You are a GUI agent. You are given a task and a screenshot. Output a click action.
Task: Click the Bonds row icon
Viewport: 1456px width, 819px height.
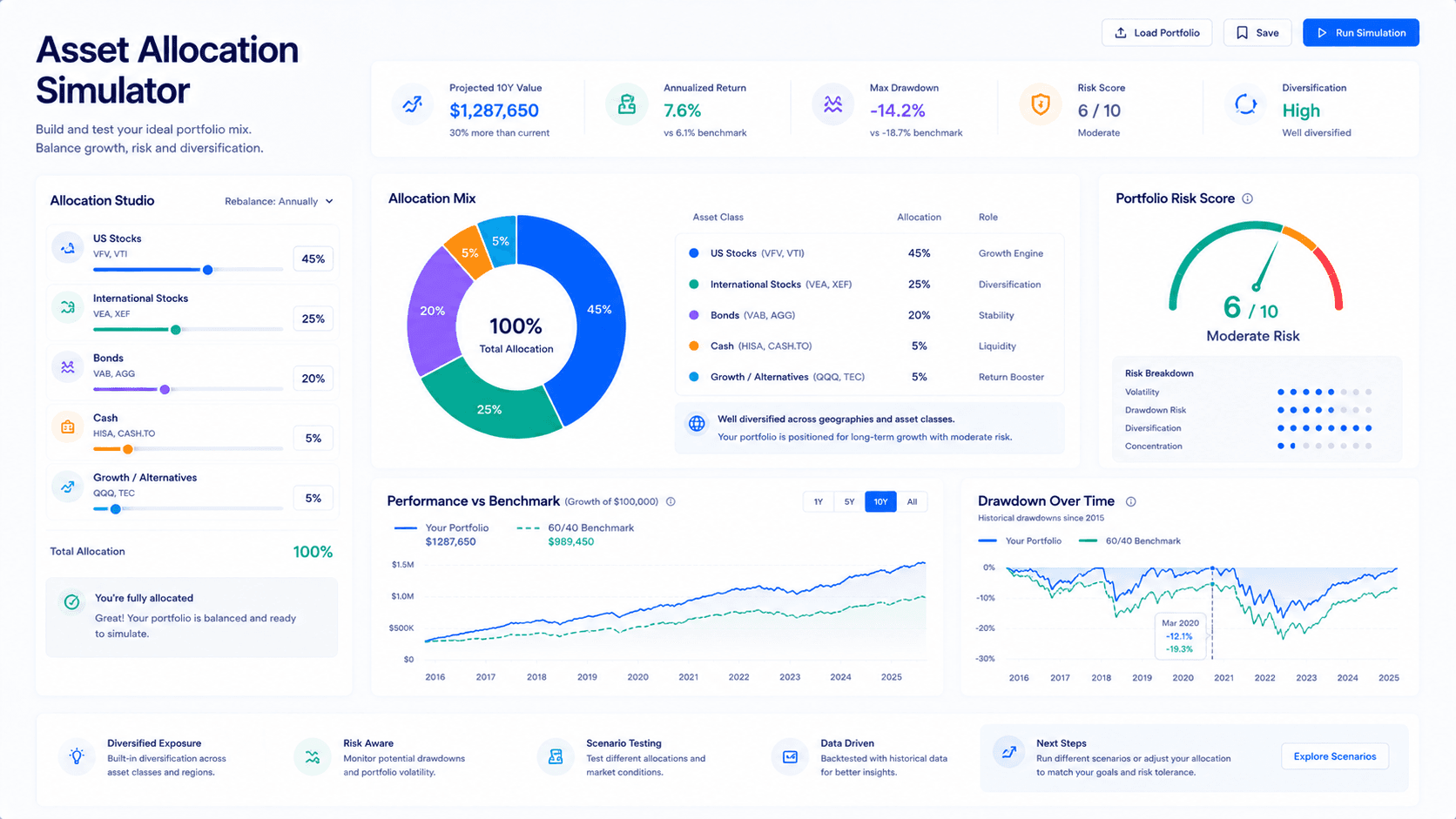tap(68, 367)
